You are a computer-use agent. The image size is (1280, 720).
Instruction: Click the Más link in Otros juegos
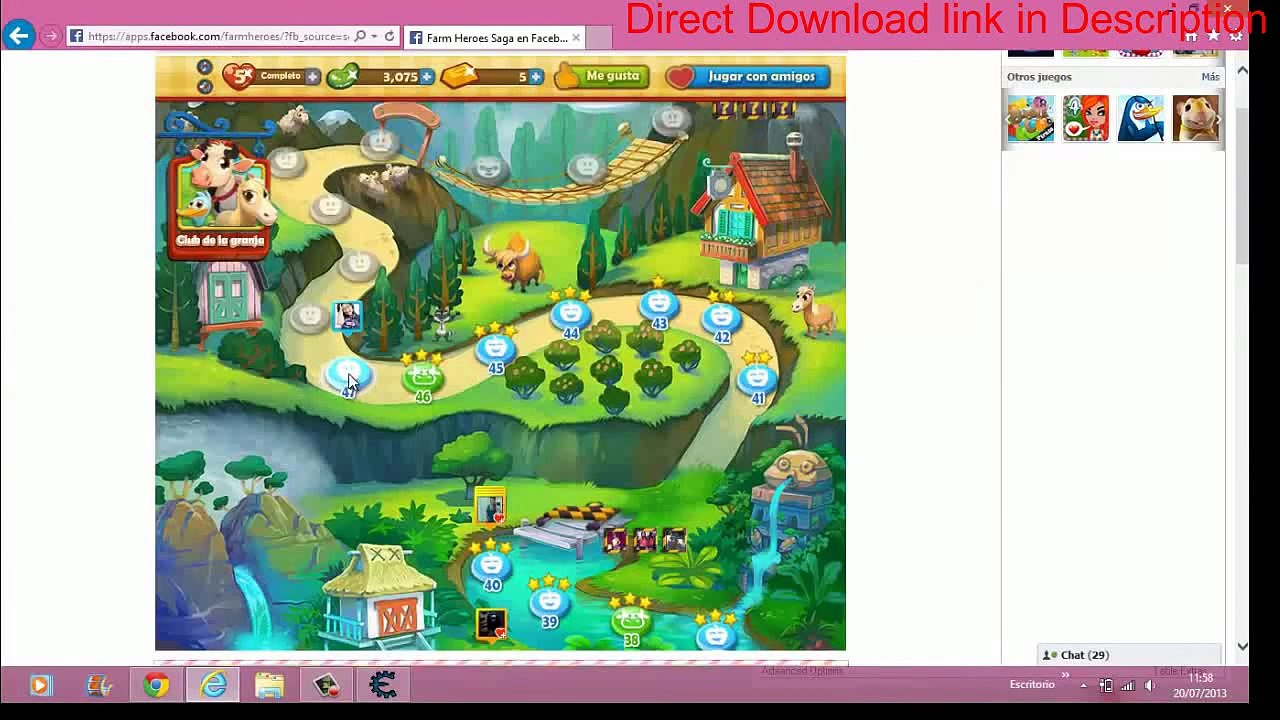(x=1210, y=77)
